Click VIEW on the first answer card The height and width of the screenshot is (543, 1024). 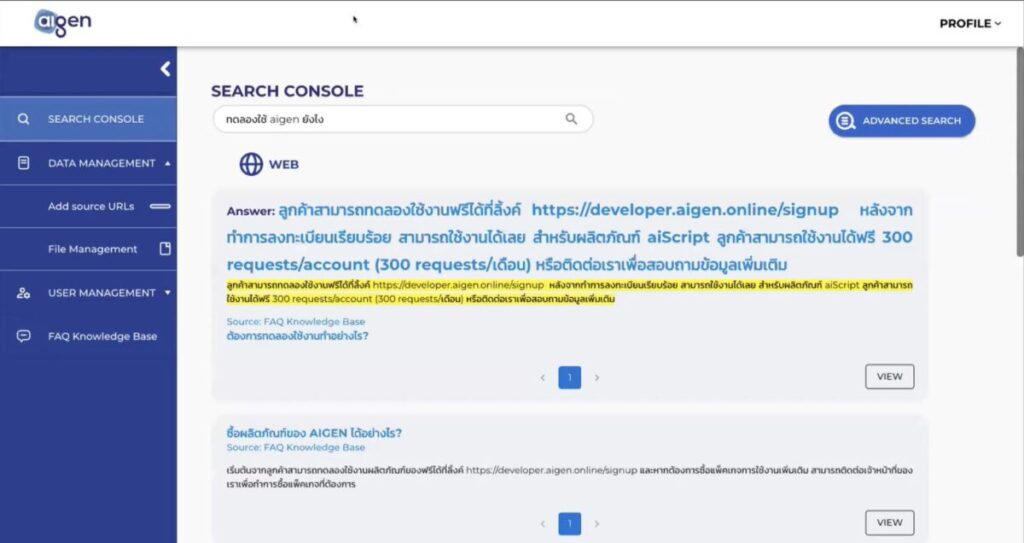tap(889, 376)
